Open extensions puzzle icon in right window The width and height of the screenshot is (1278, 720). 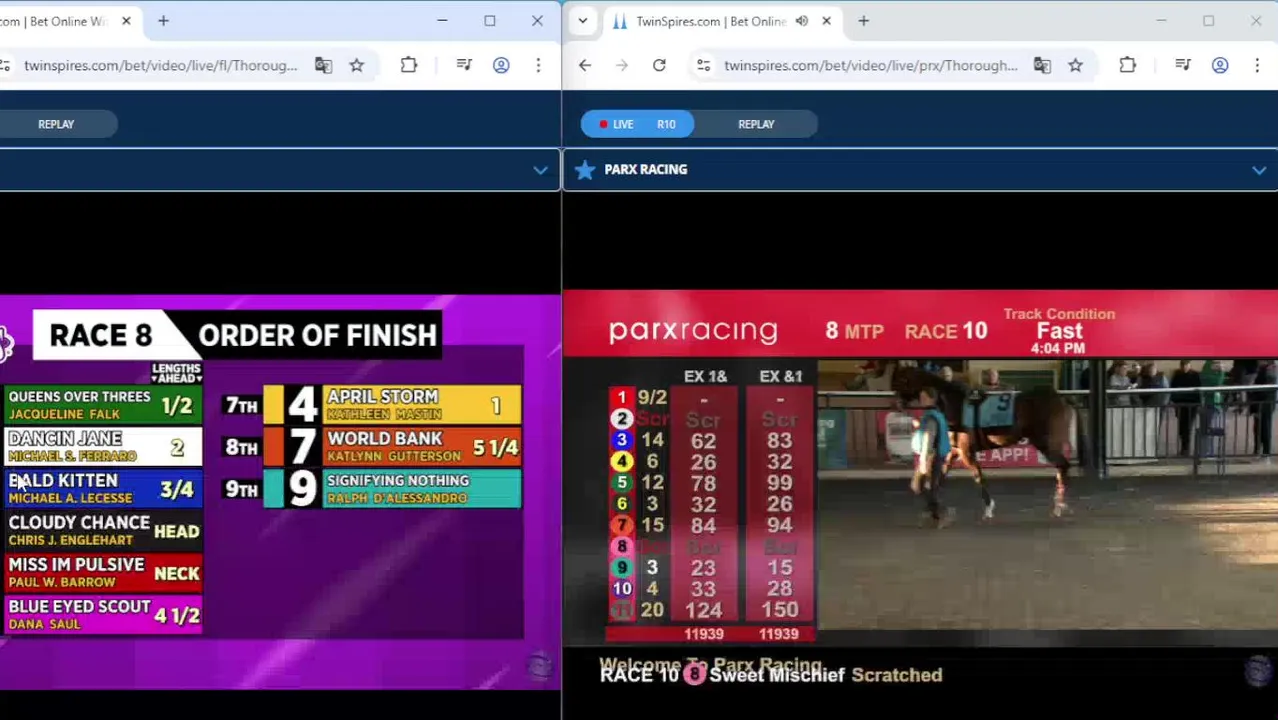coord(1128,65)
